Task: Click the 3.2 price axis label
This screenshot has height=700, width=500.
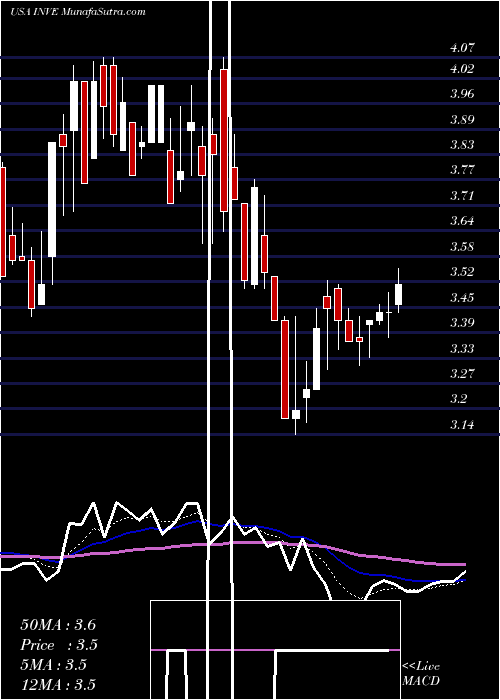Action: click(x=458, y=399)
